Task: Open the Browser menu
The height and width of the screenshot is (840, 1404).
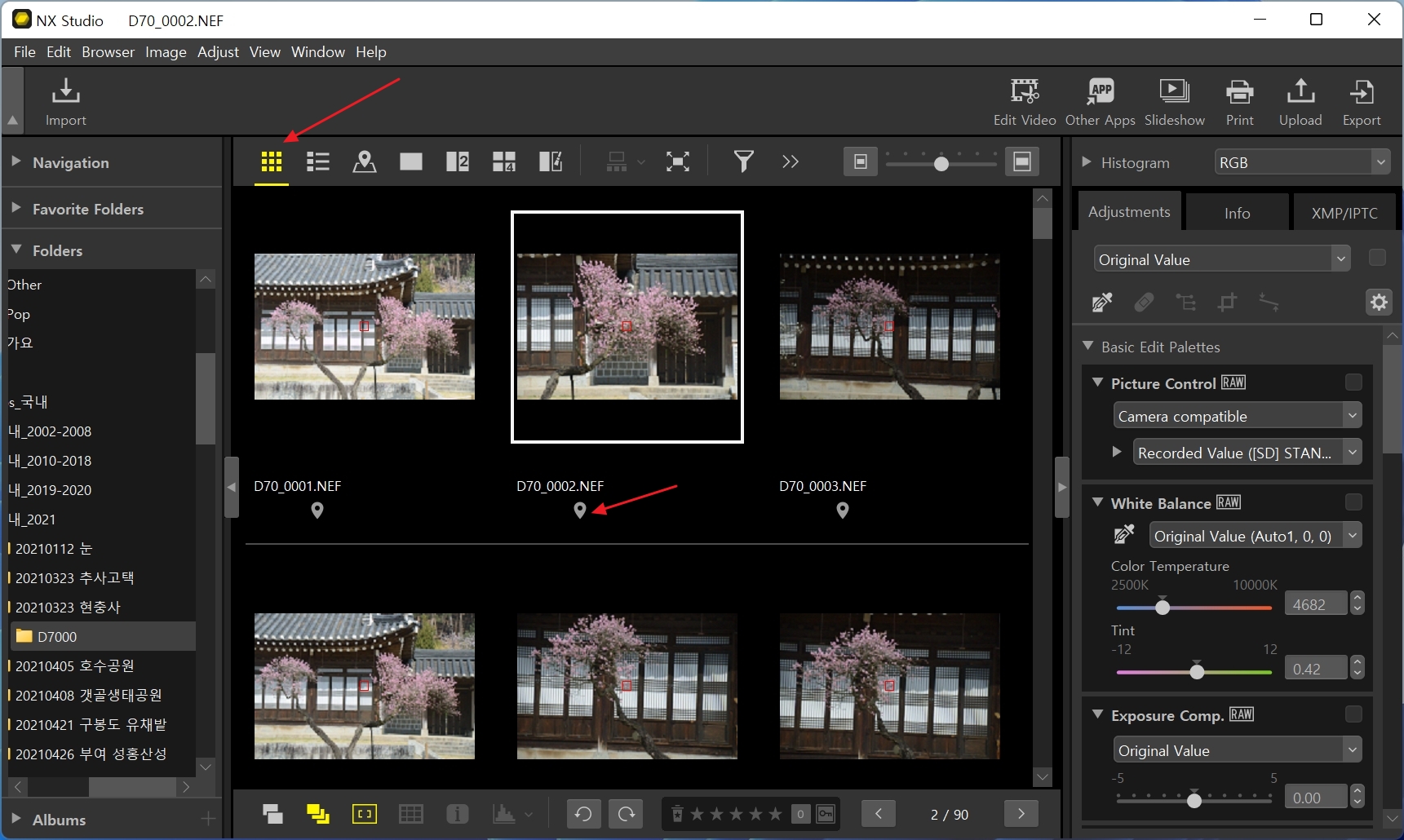Action: (x=108, y=51)
